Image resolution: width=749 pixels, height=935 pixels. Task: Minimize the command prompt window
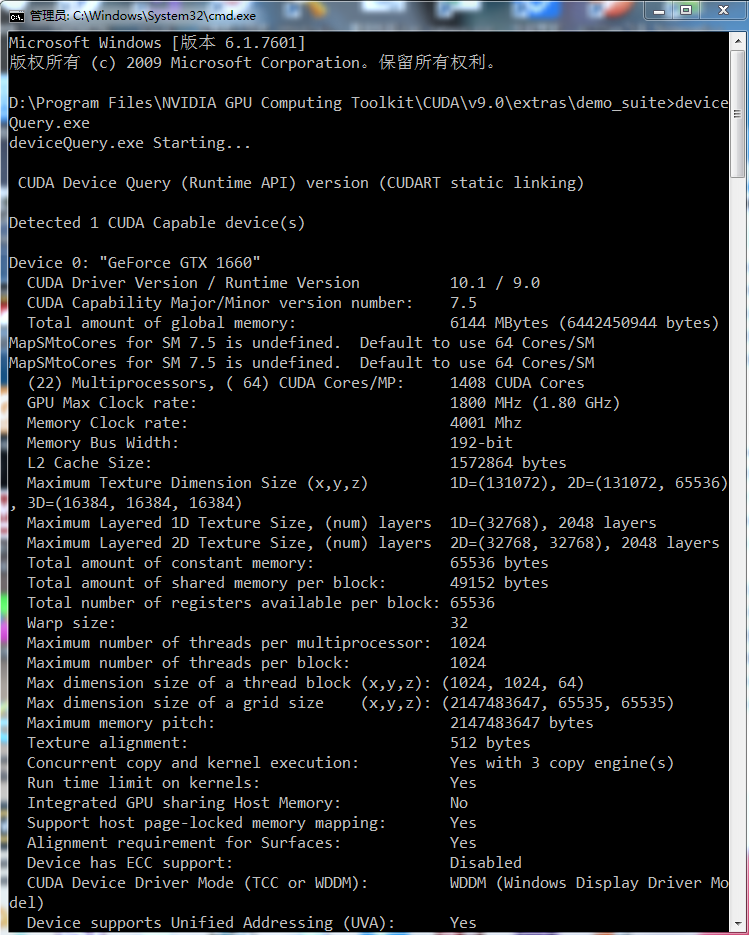click(659, 11)
